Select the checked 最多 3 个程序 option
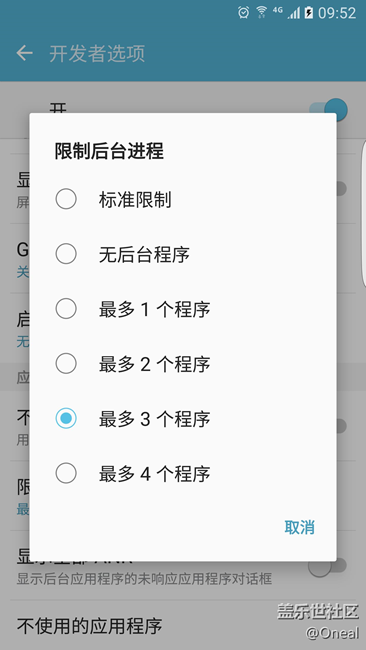 coord(183,418)
